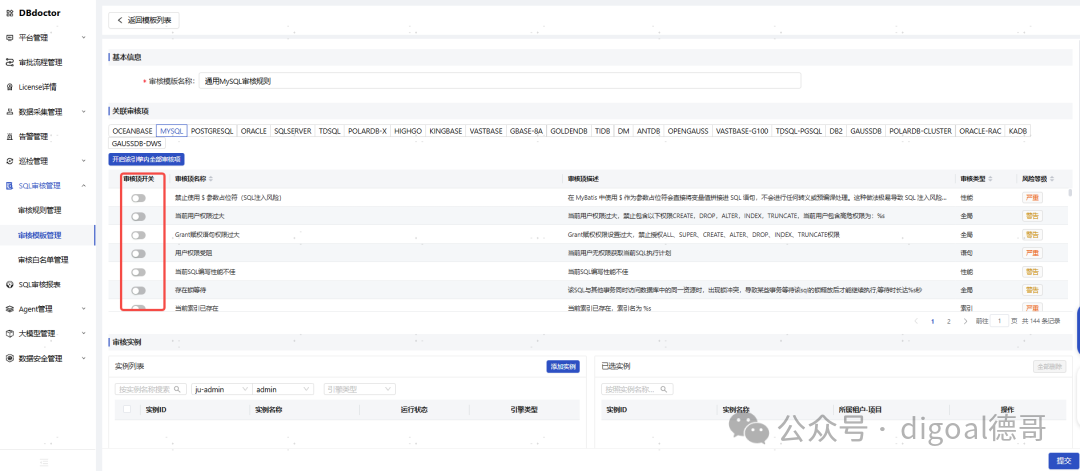
Task: Click the 按实例名称搜索 input in 实例列表
Action: [x=151, y=389]
